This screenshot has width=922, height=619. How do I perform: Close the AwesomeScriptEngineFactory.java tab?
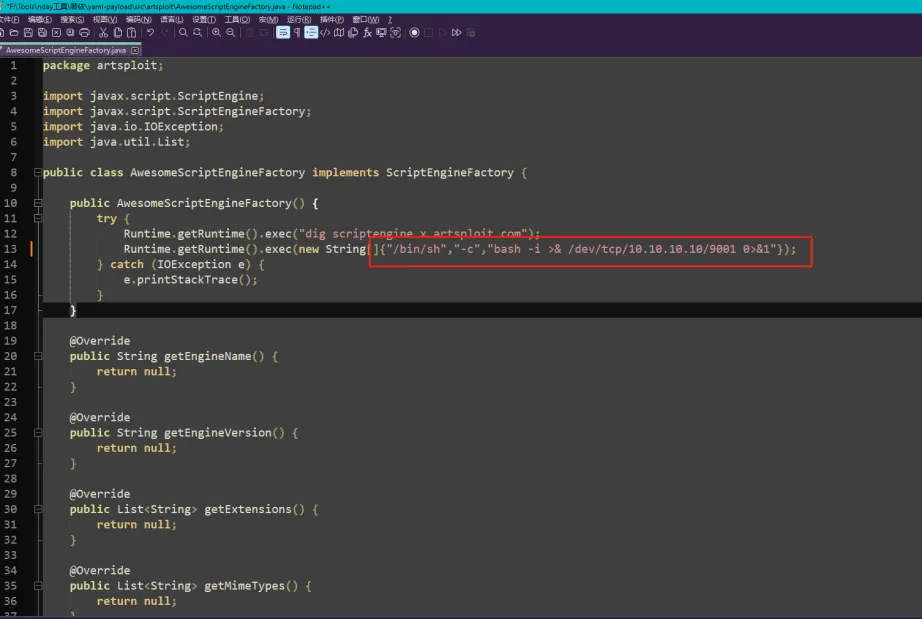[x=135, y=51]
